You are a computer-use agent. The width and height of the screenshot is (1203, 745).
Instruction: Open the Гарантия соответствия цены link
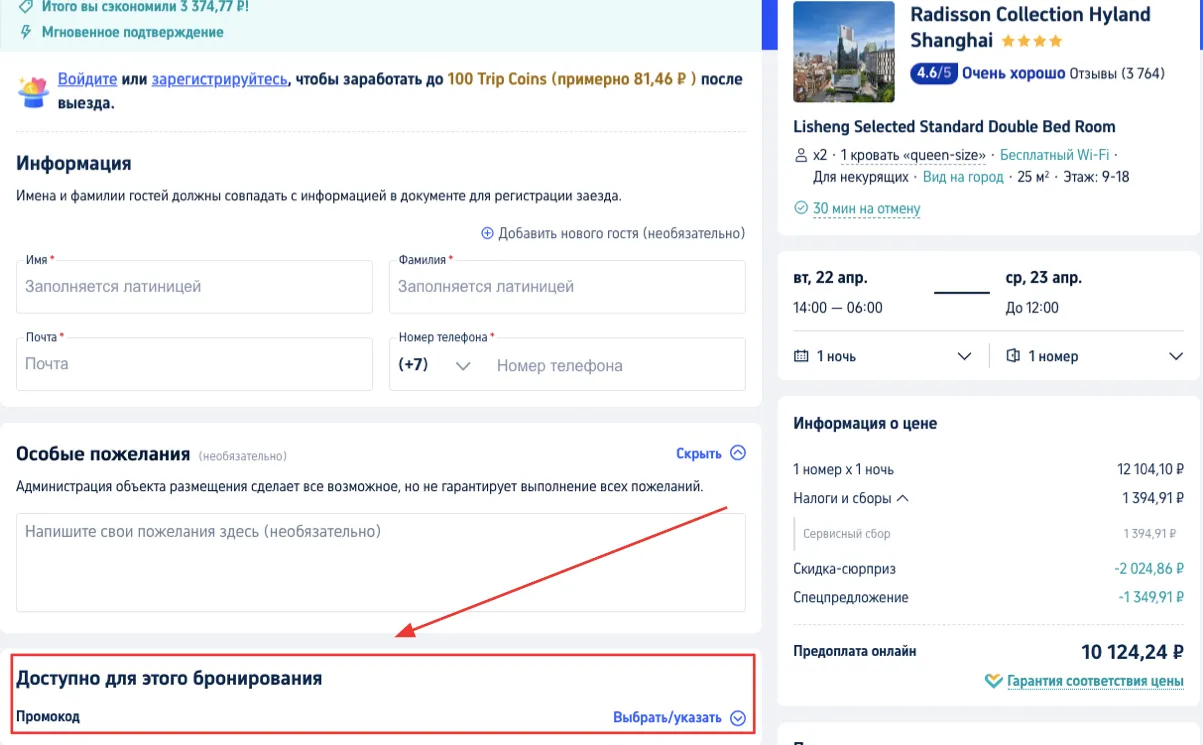1095,681
